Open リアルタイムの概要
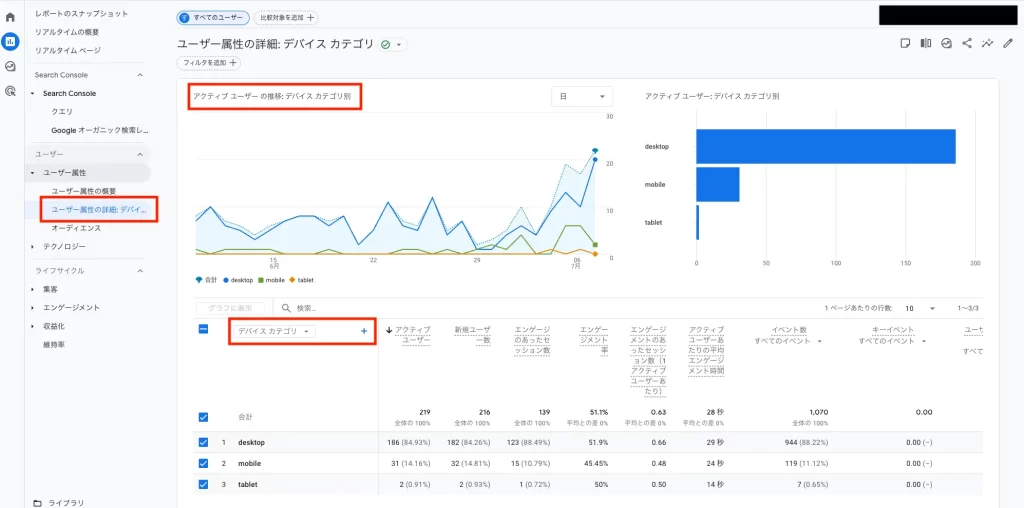The image size is (1024, 508). 67,32
